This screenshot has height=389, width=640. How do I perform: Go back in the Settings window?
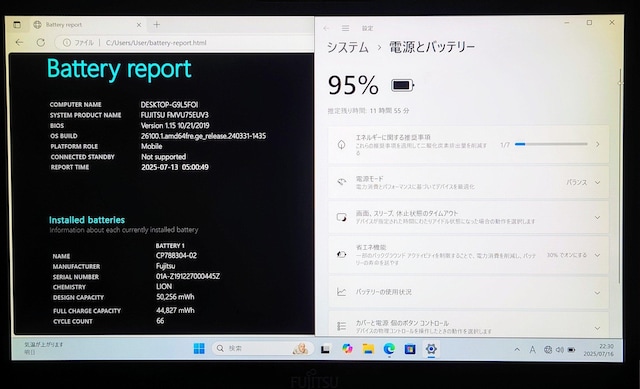pos(326,28)
